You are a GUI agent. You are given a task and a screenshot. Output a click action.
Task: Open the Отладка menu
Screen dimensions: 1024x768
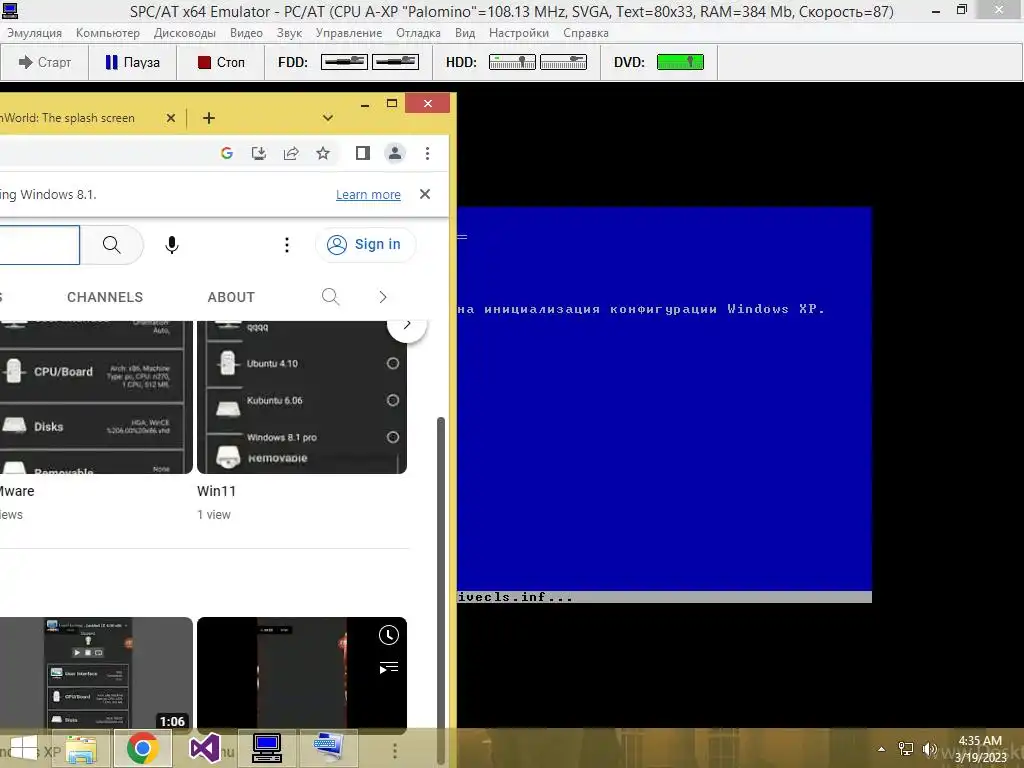pos(418,33)
